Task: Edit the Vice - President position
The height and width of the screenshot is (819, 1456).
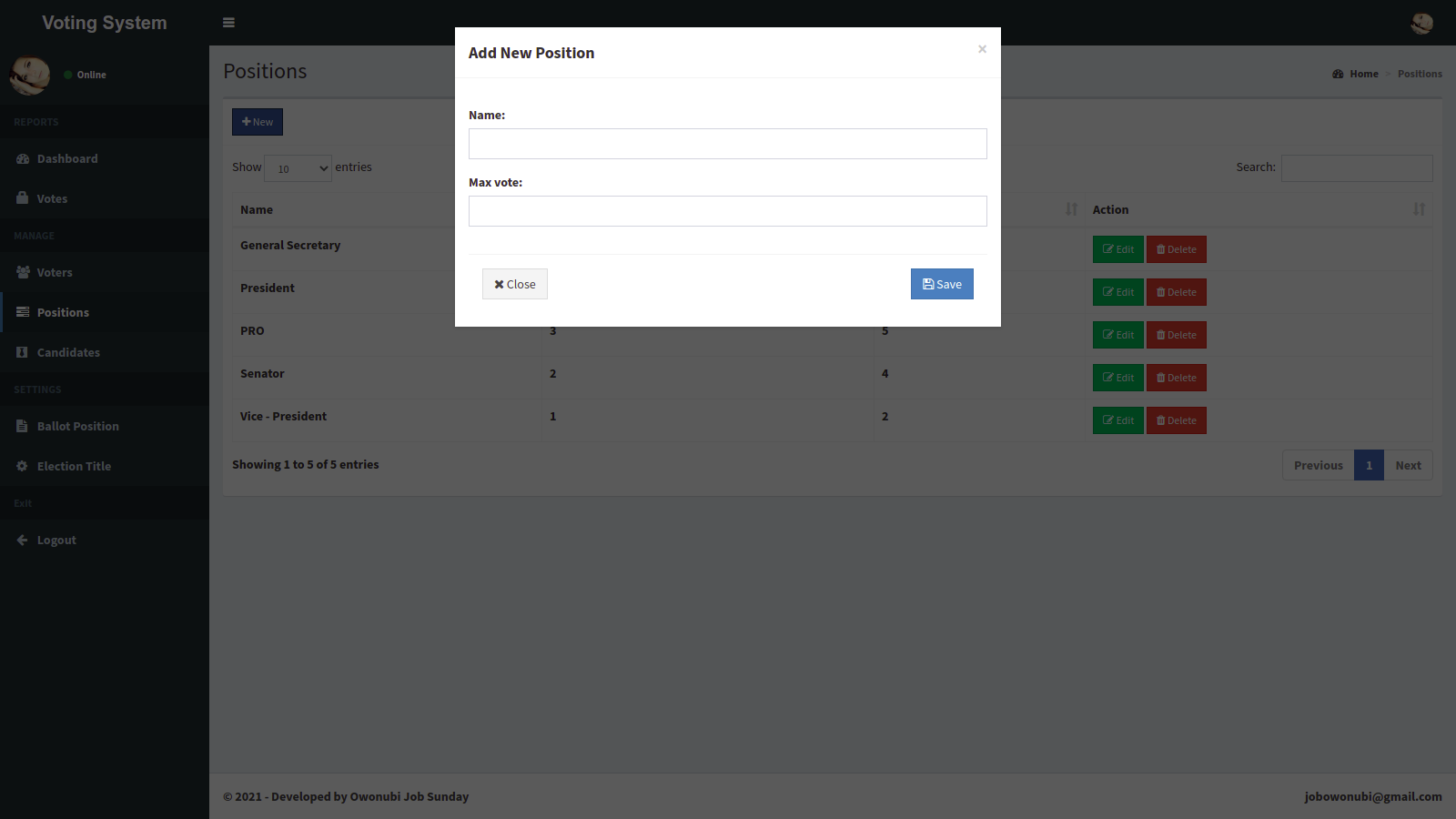Action: click(x=1118, y=420)
